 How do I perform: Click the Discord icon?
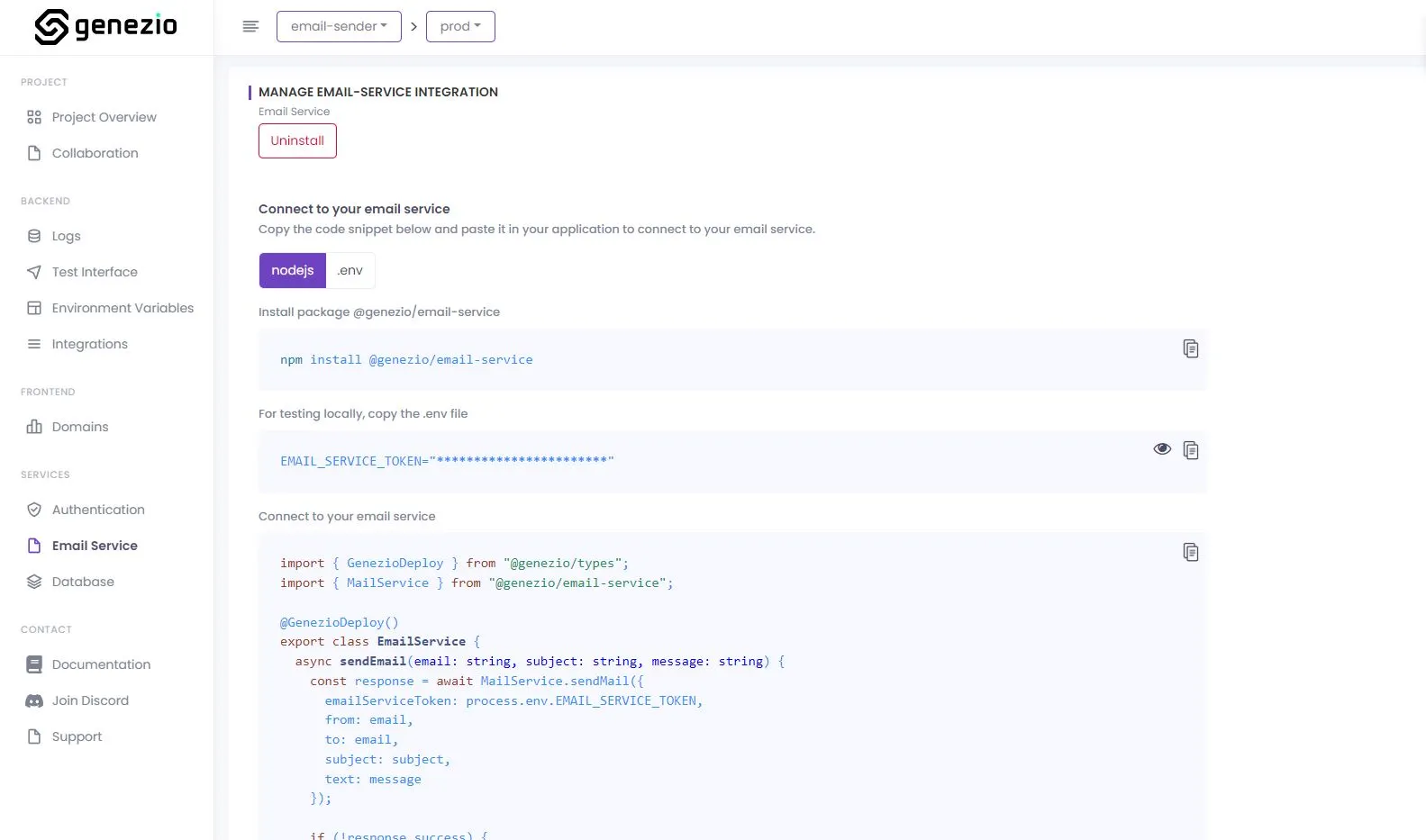click(34, 700)
